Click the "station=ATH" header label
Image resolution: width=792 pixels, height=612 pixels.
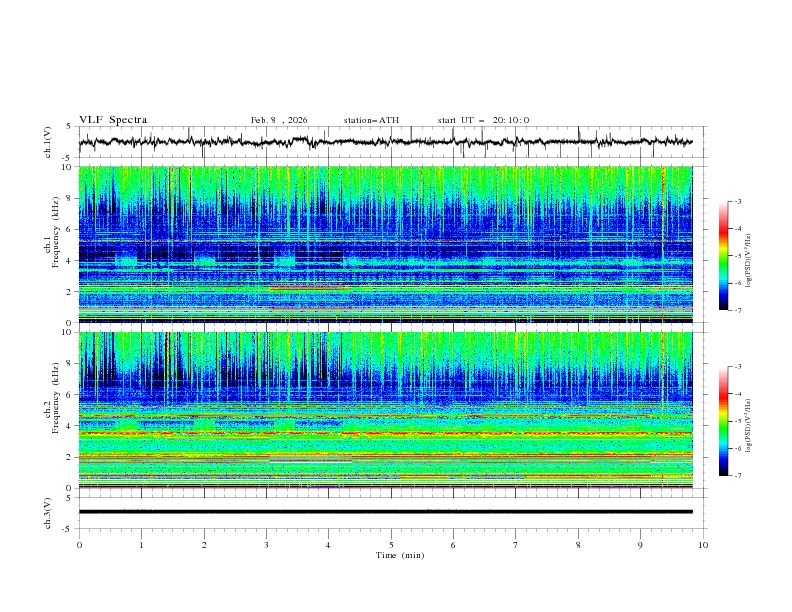[371, 120]
